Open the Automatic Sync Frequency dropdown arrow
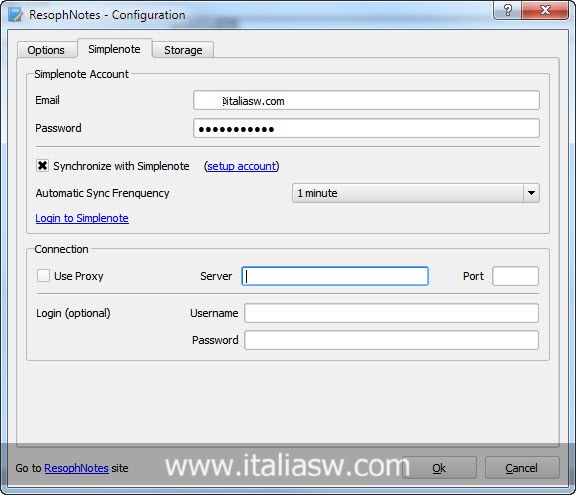This screenshot has width=576, height=495. click(x=531, y=193)
